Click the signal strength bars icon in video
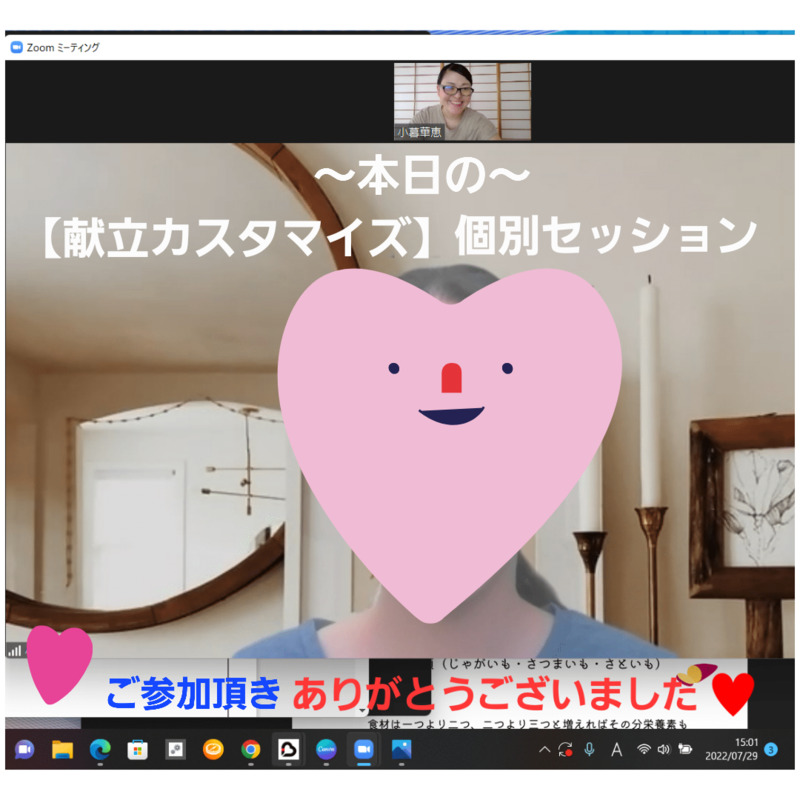Viewport: 800px width, 800px height. click(x=15, y=651)
